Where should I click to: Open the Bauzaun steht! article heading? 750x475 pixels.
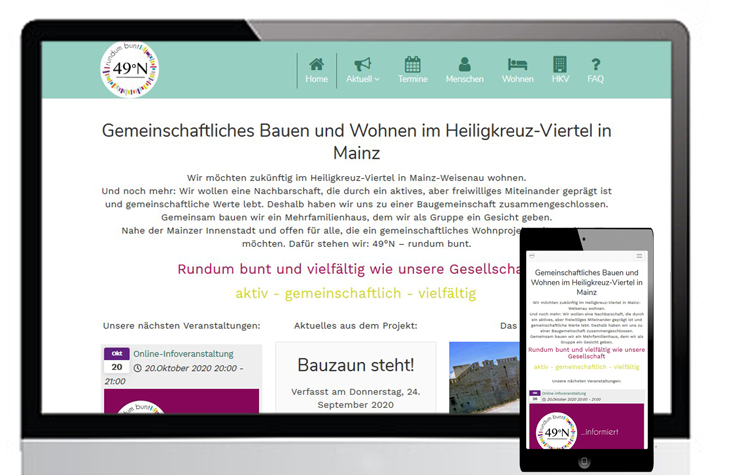[x=355, y=364]
